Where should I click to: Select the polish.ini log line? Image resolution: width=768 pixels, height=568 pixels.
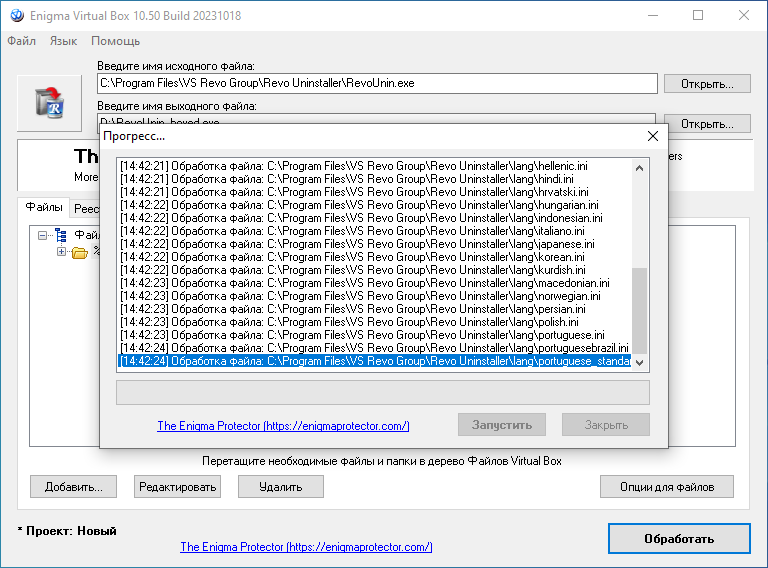point(375,322)
